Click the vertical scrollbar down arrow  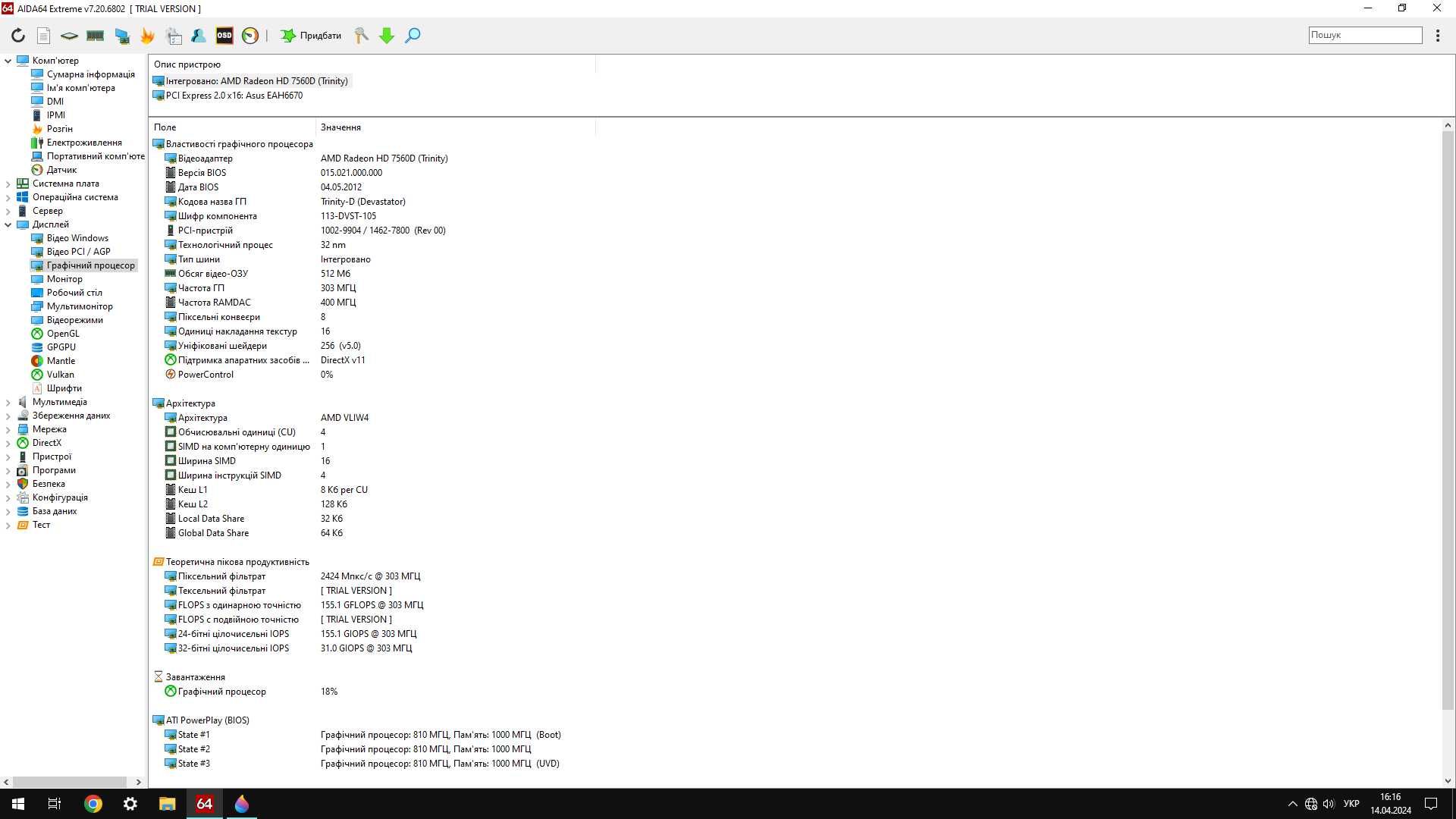[1448, 781]
